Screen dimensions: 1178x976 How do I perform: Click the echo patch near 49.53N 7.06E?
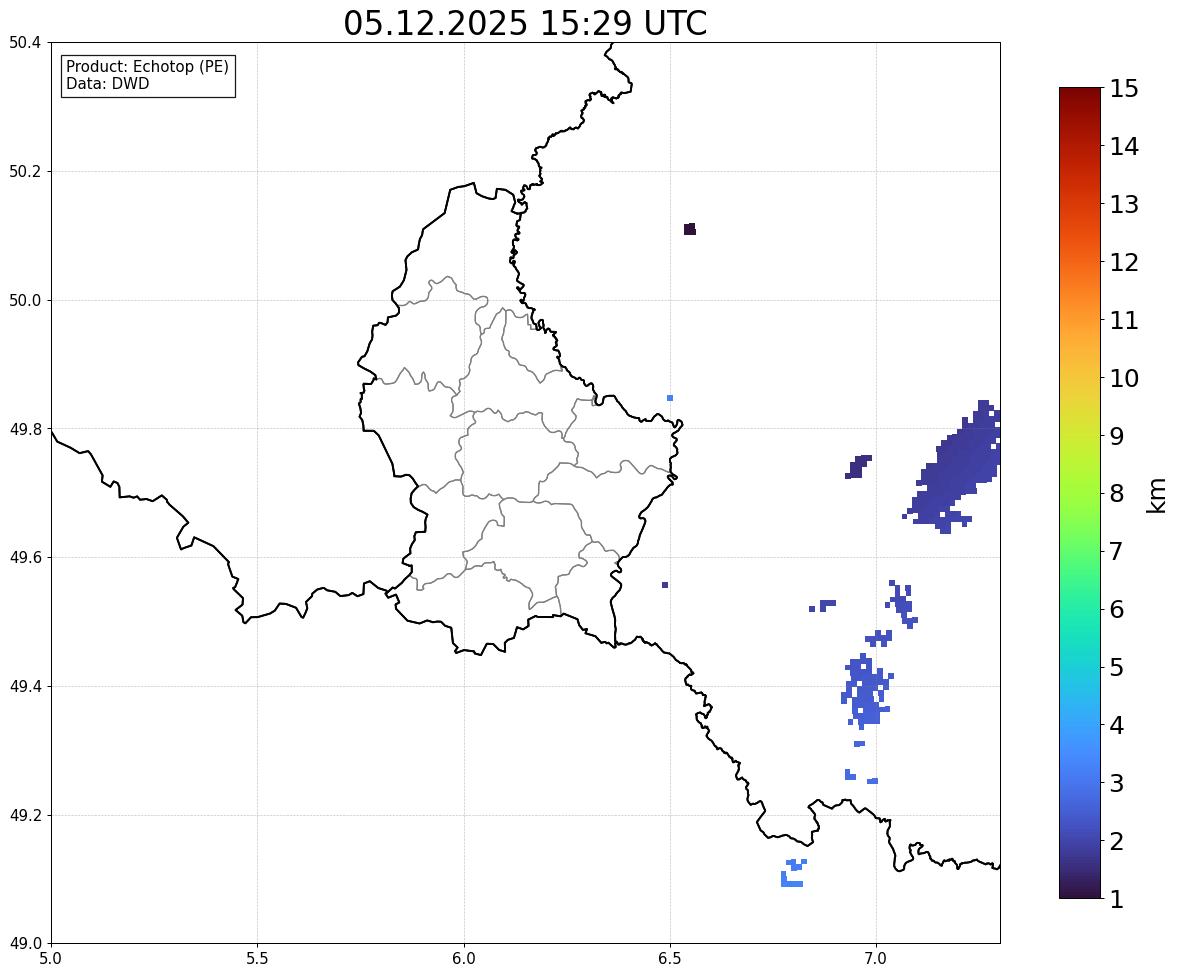[x=902, y=603]
